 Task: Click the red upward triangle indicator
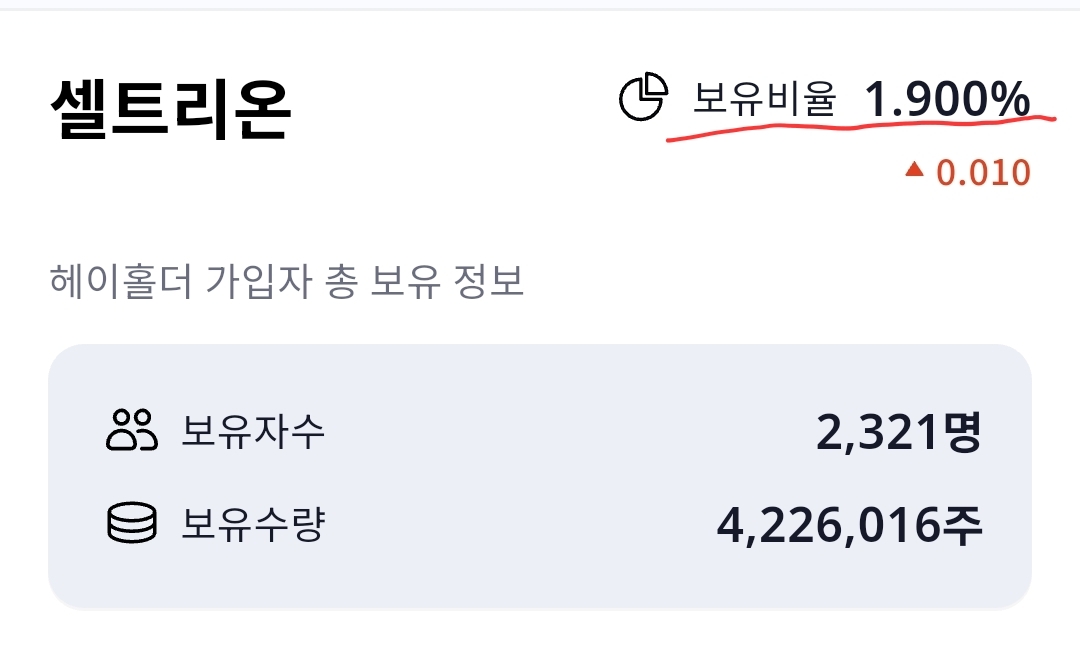coord(914,169)
